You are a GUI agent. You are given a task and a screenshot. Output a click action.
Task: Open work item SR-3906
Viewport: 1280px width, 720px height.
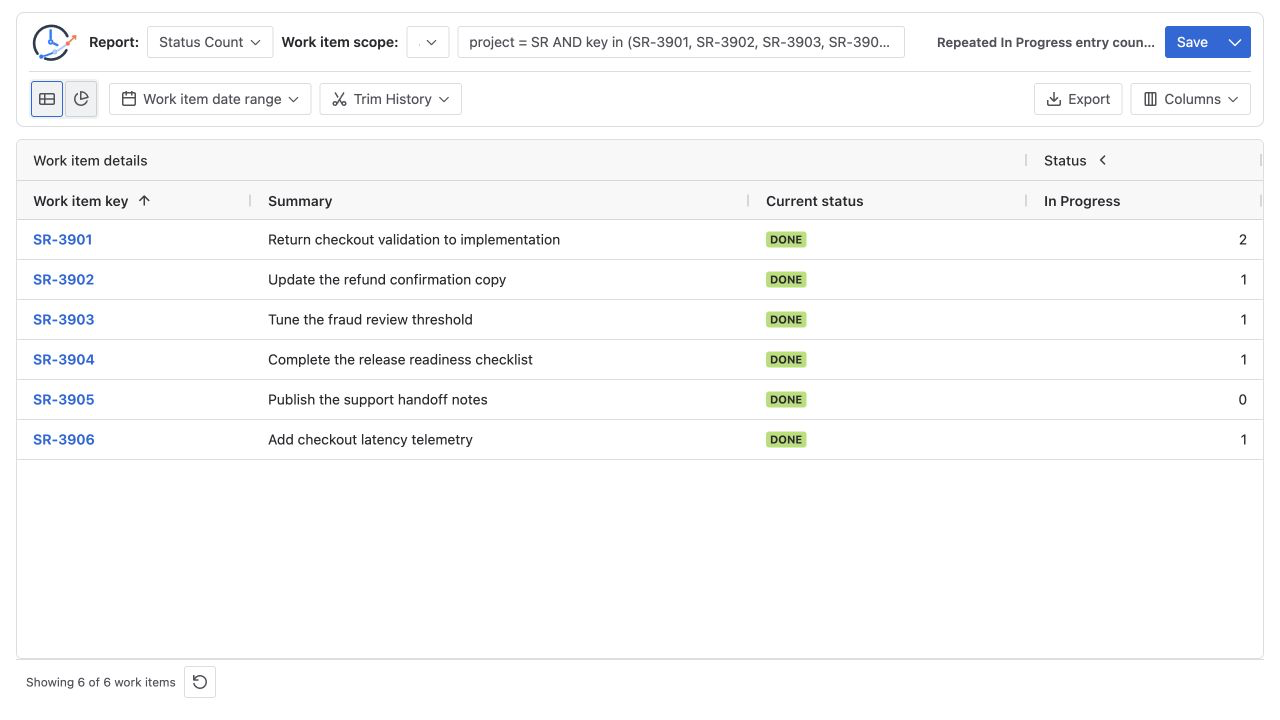pyautogui.click(x=64, y=439)
